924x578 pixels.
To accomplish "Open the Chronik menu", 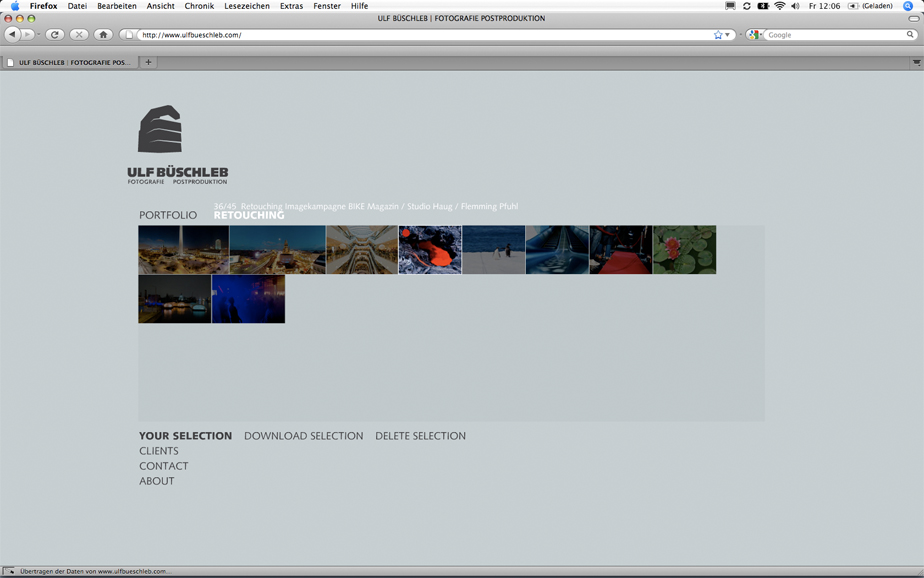I will 199,6.
